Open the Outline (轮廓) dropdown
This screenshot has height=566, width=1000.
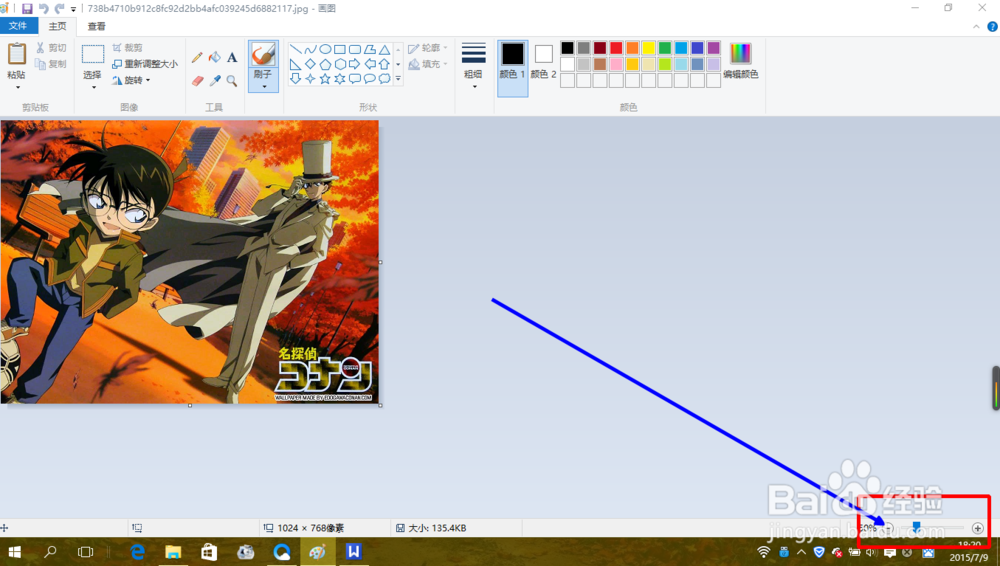[428, 48]
